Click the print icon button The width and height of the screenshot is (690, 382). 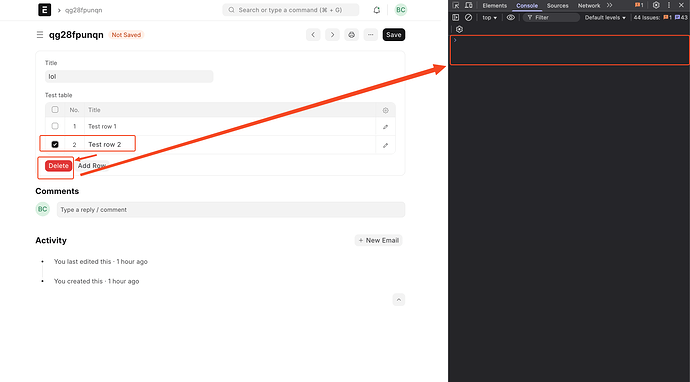point(351,35)
